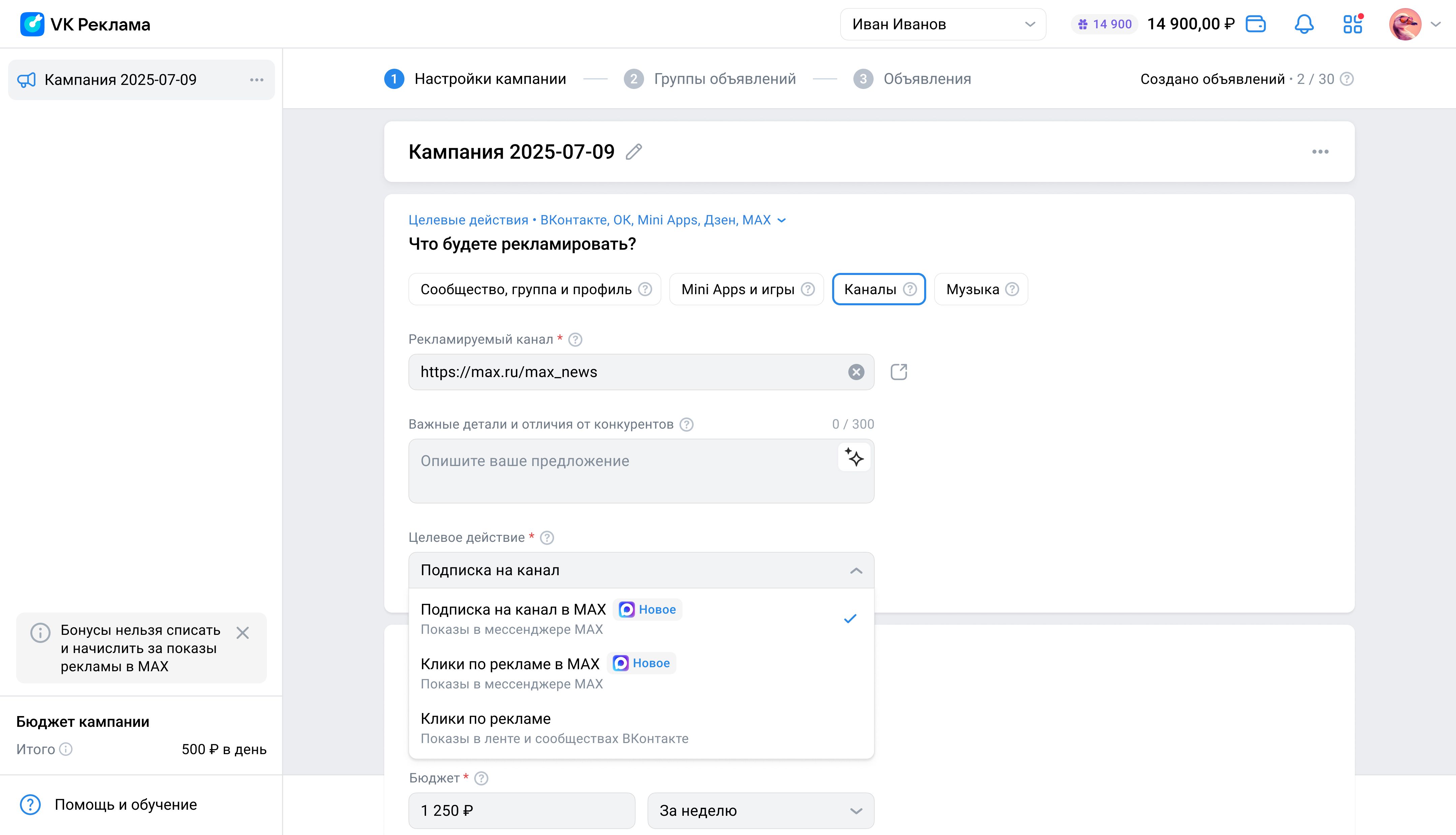Image resolution: width=1456 pixels, height=835 pixels.
Task: Choose Подписка на канал в MAX
Action: click(x=641, y=619)
